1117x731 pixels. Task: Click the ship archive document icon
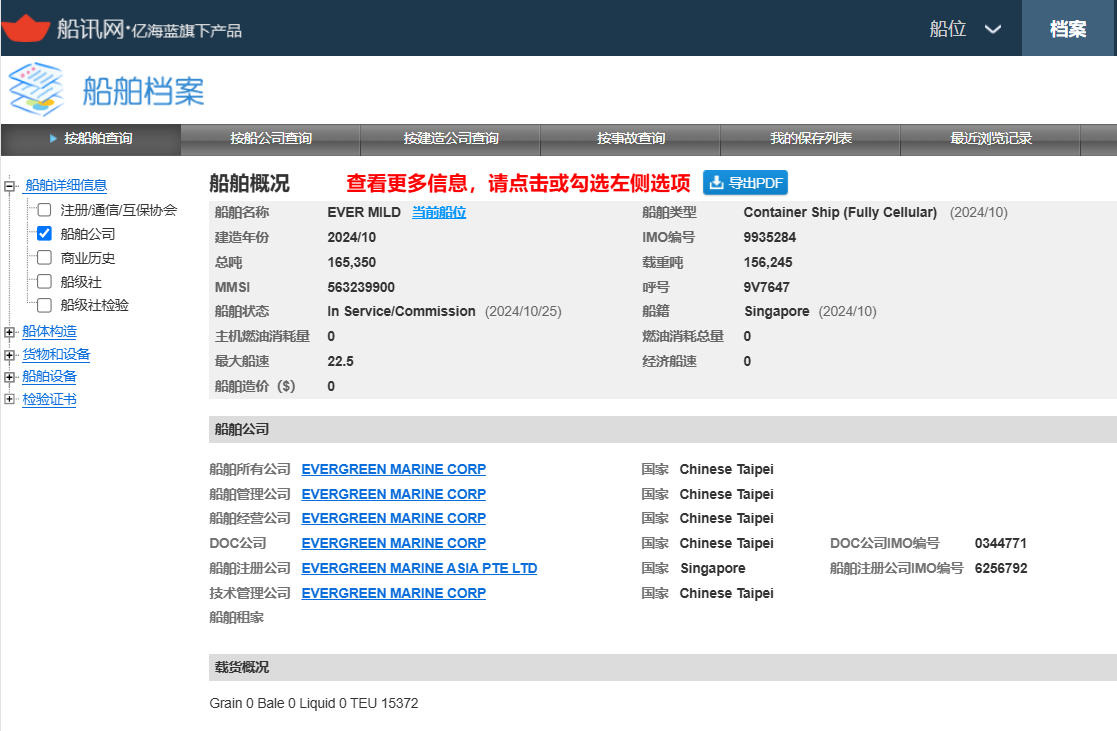click(x=36, y=91)
